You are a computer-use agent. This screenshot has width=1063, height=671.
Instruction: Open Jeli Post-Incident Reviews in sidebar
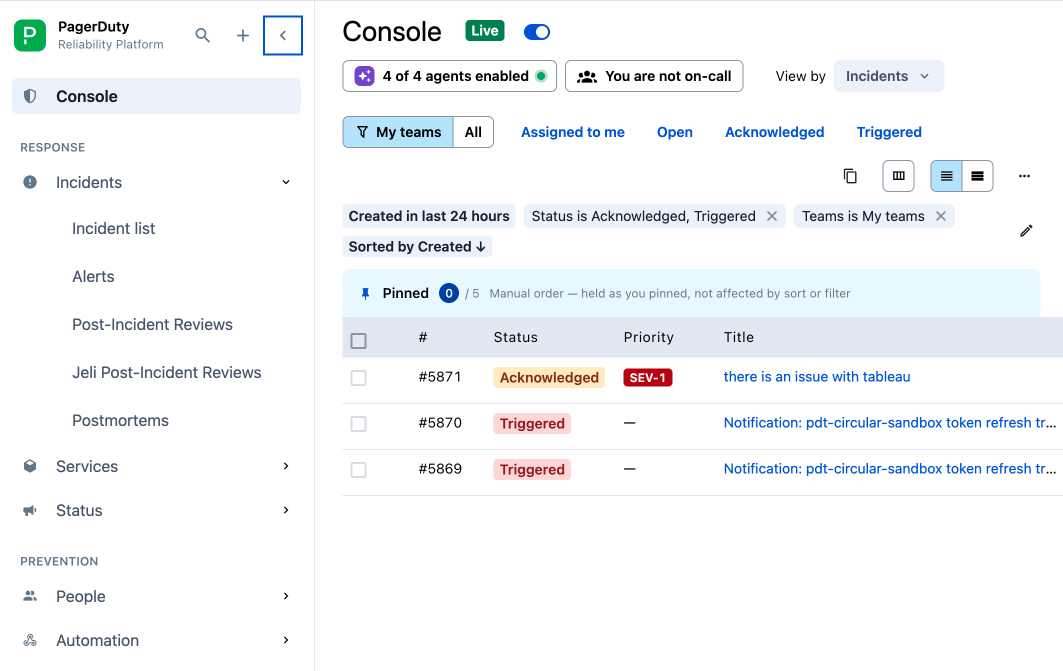[x=167, y=373]
